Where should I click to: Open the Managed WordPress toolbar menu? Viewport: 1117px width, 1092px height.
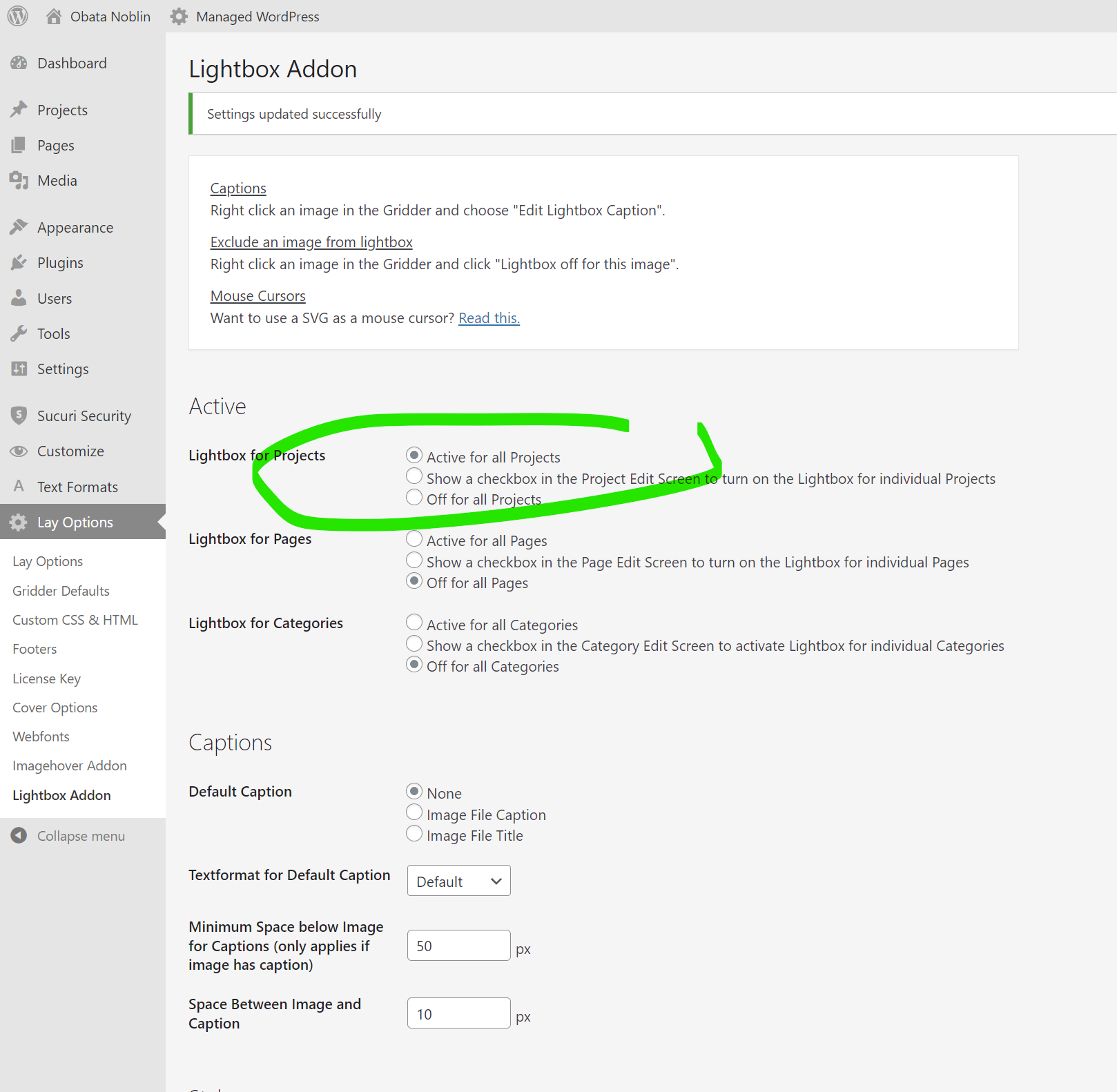point(245,17)
